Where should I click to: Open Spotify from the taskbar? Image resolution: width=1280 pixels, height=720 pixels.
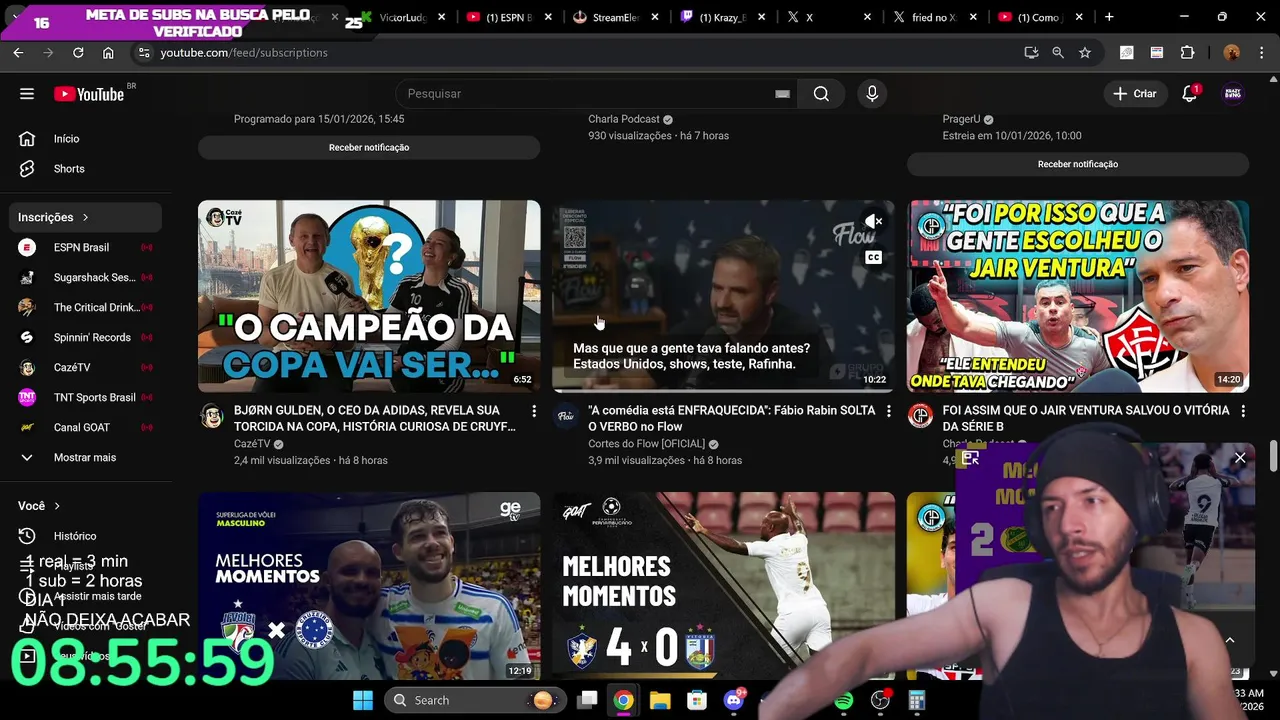pyautogui.click(x=844, y=700)
